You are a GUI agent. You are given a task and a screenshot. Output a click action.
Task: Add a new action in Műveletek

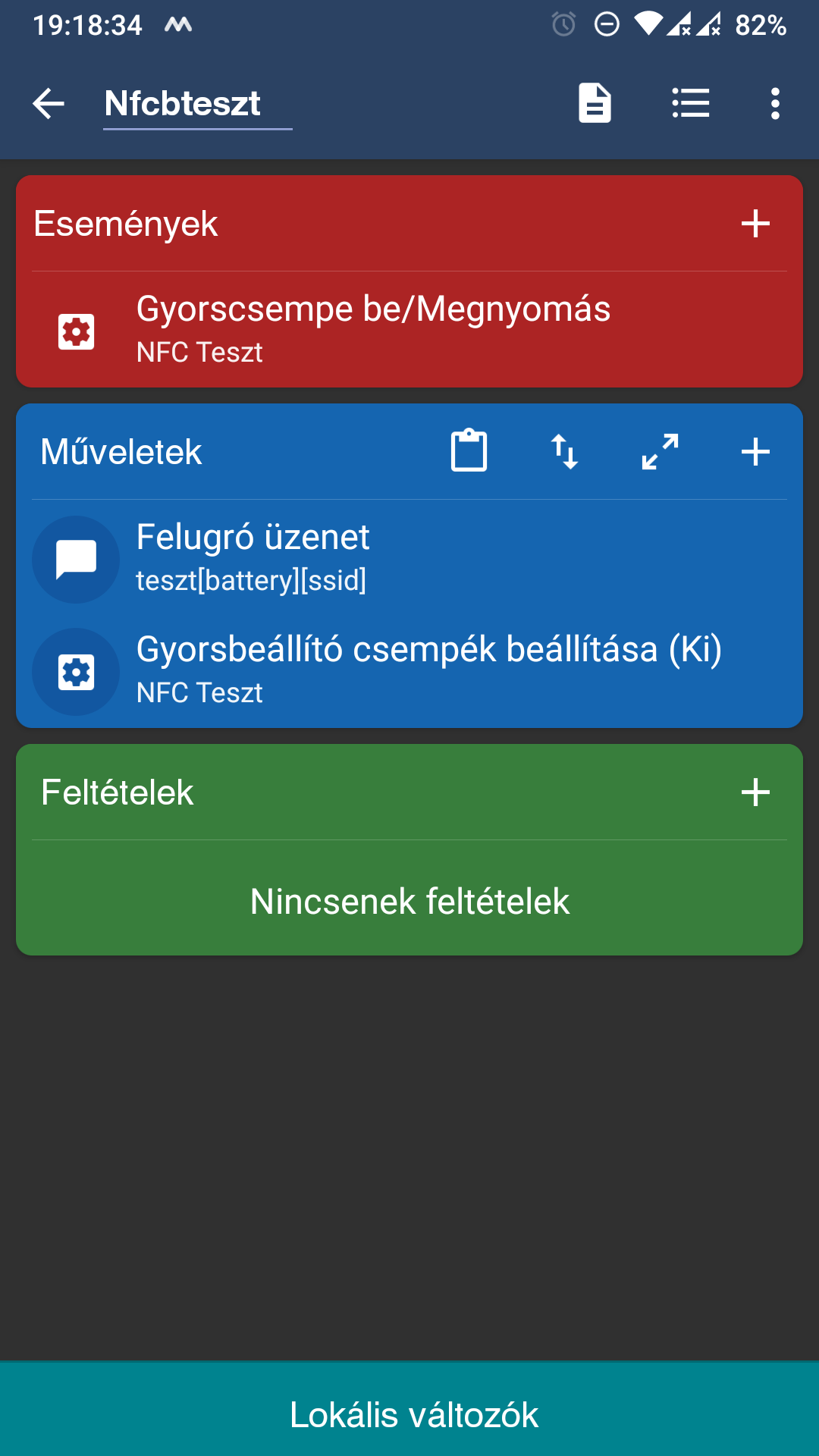click(x=755, y=451)
